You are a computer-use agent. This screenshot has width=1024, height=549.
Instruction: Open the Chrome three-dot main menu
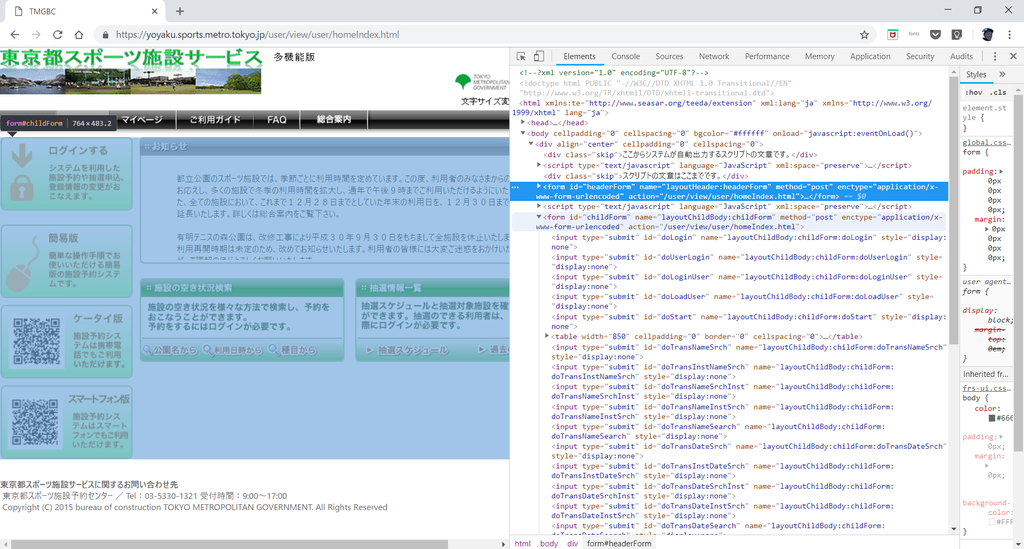pyautogui.click(x=1010, y=35)
